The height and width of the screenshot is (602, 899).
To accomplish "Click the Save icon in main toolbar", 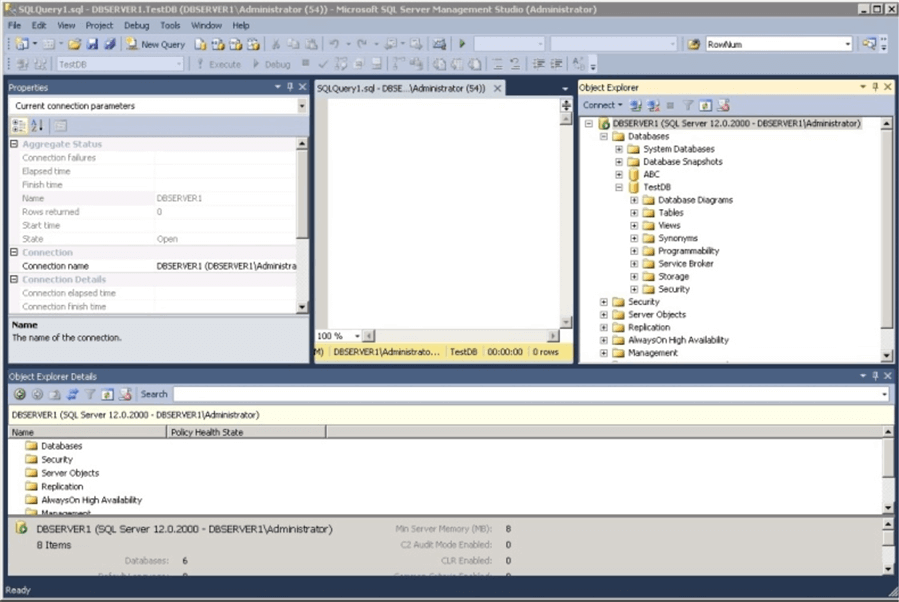I will tap(92, 44).
